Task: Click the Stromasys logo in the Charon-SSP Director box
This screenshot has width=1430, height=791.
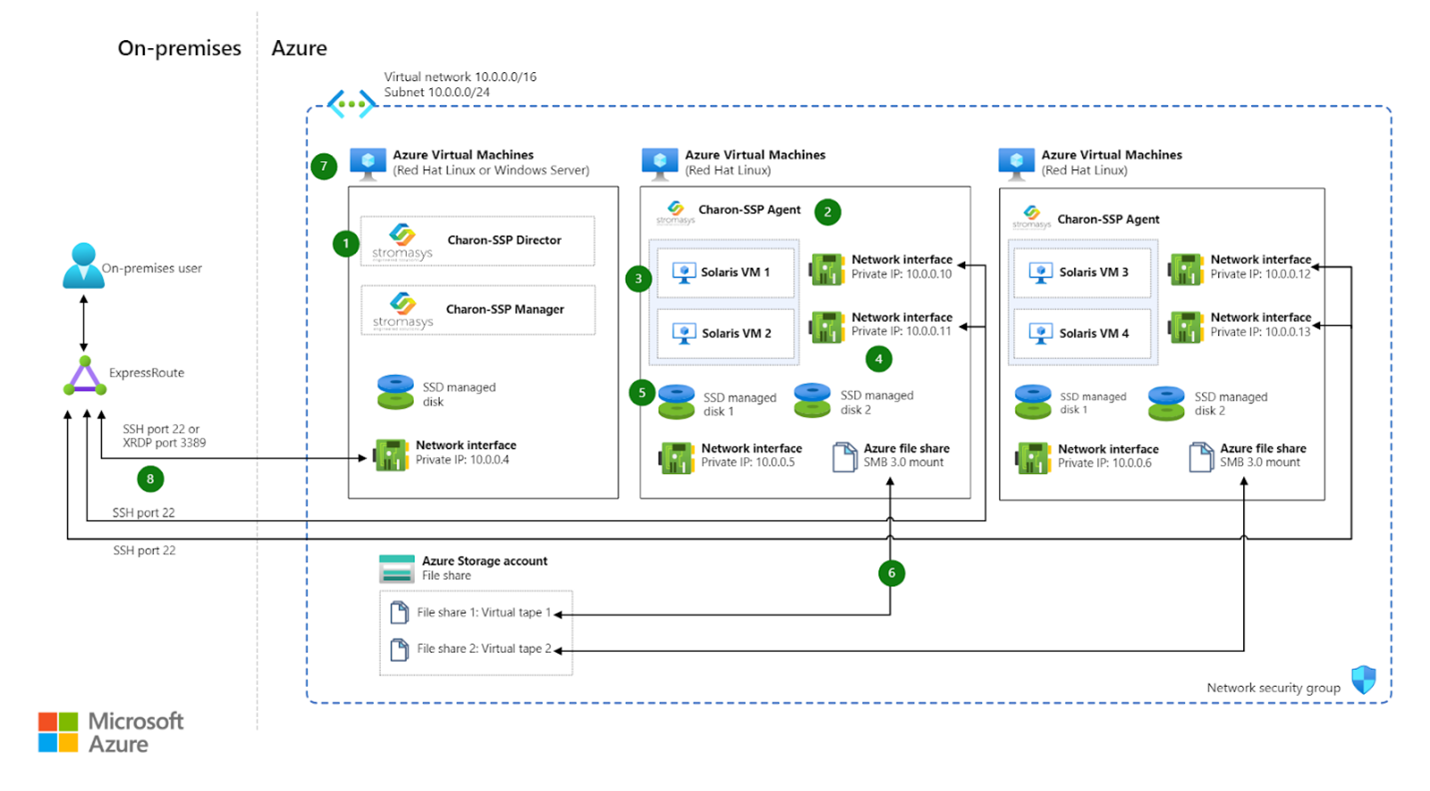Action: pos(403,241)
